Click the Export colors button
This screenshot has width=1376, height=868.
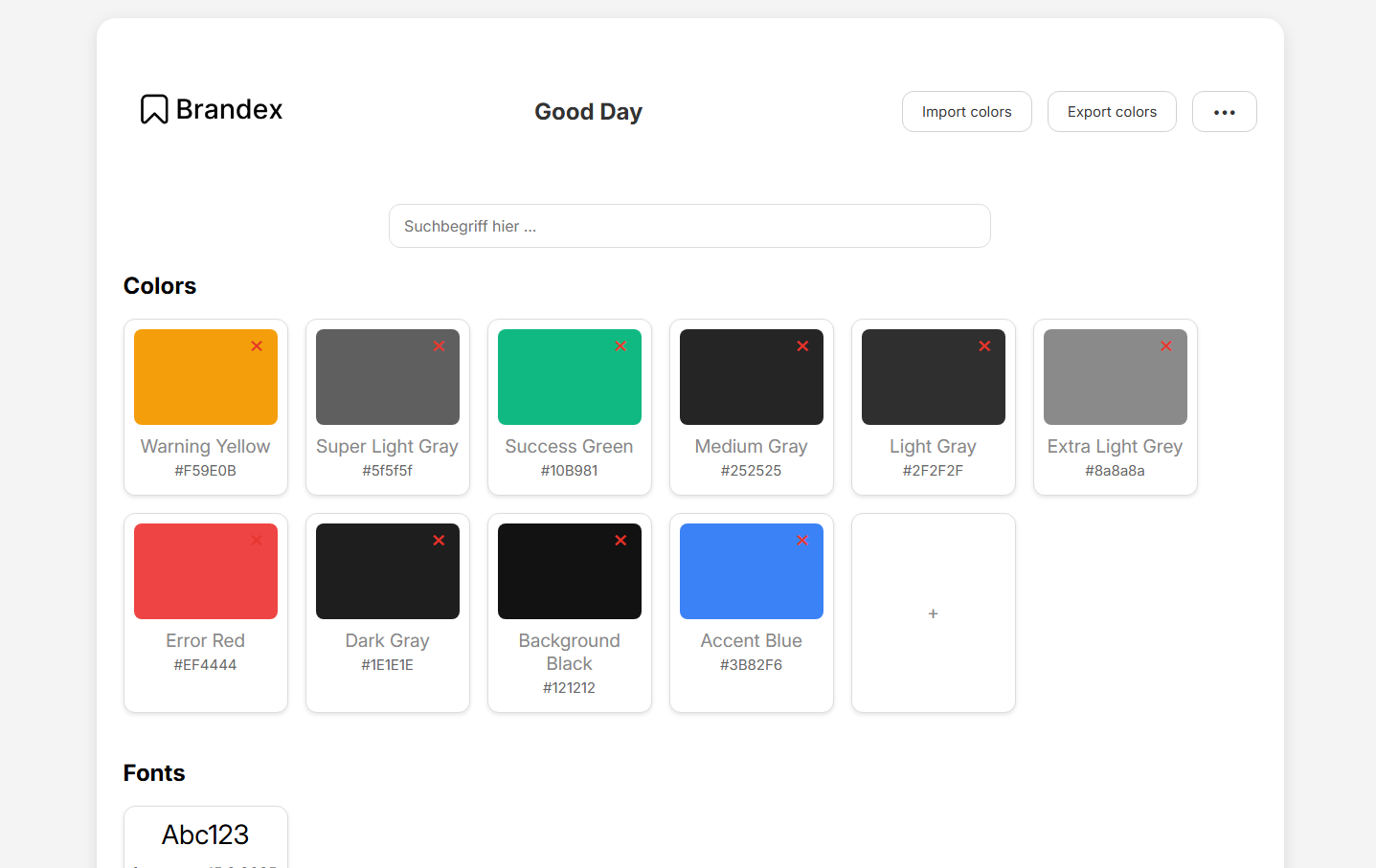[1112, 111]
